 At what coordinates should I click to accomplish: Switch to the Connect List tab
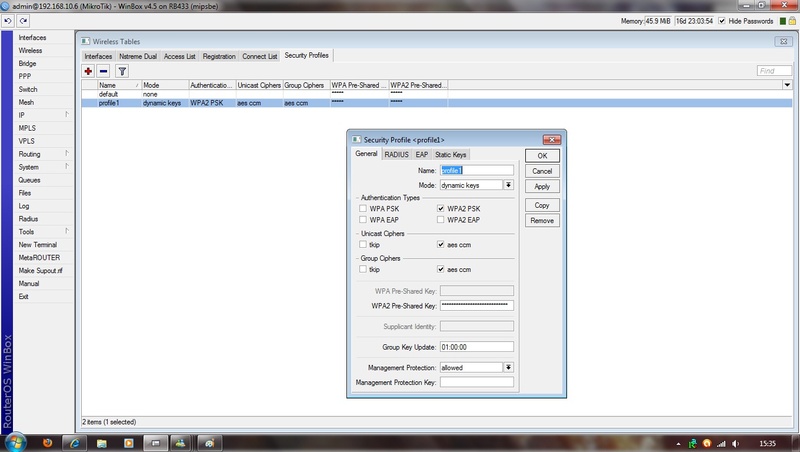[260, 56]
